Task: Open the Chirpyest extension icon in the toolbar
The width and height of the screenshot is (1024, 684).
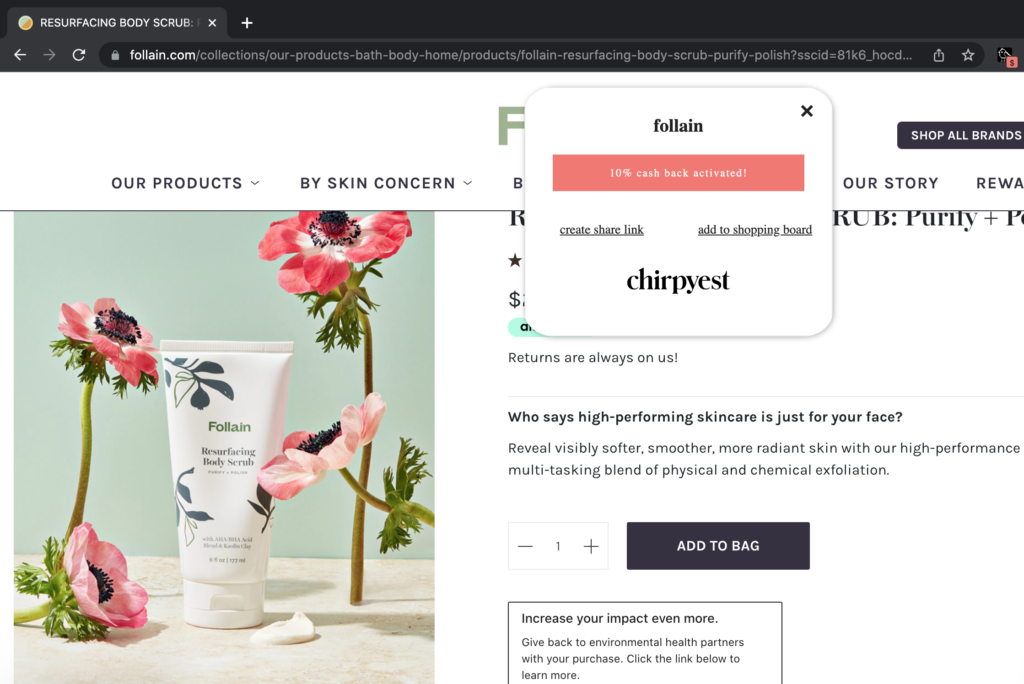Action: 1006,56
